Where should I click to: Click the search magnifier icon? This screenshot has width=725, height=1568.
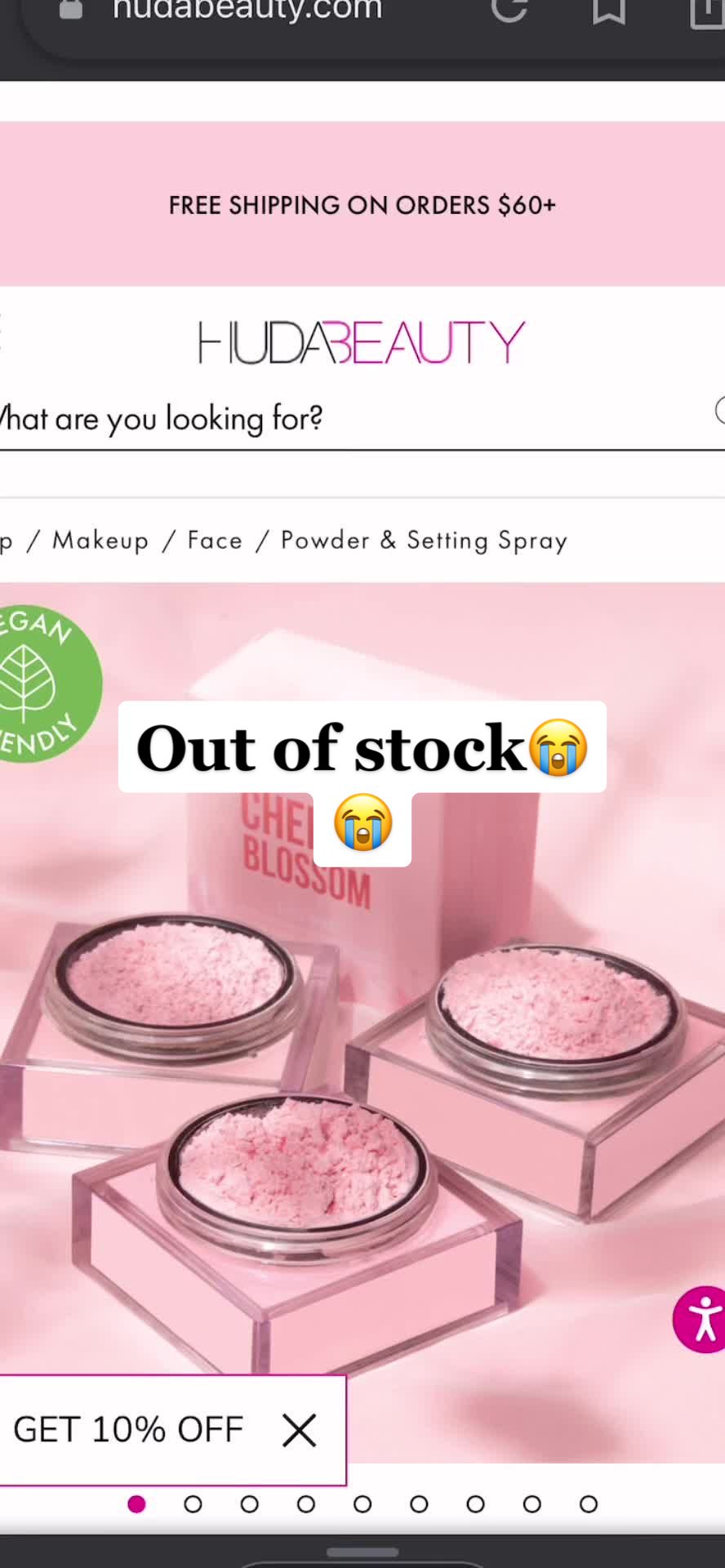pyautogui.click(x=719, y=410)
